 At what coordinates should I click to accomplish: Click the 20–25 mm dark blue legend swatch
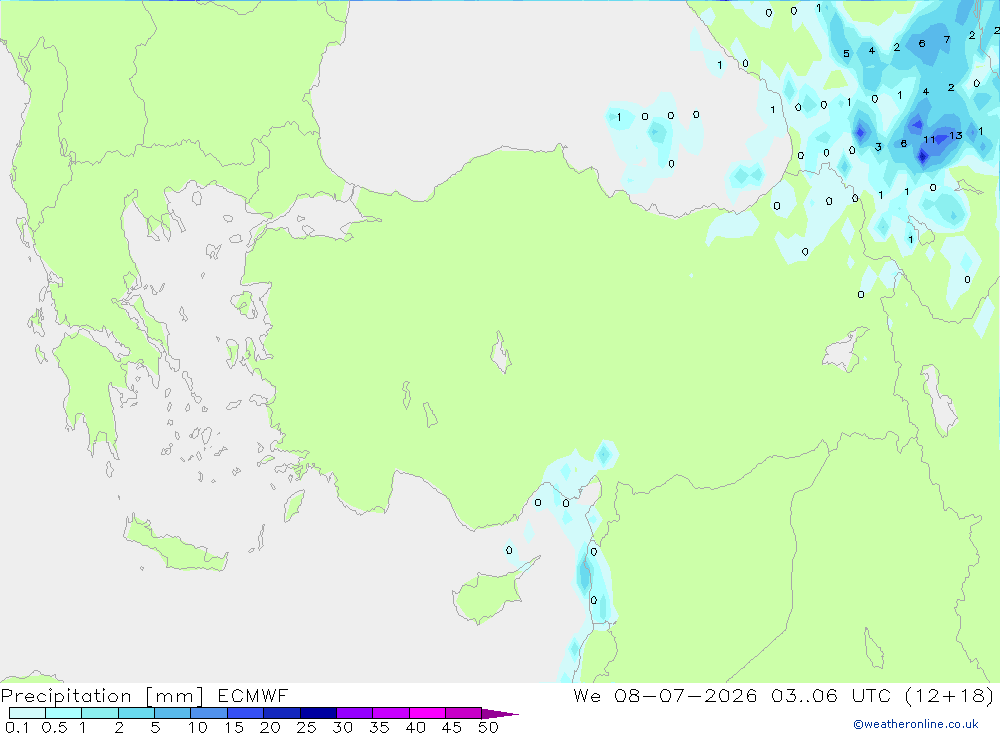coord(281,713)
